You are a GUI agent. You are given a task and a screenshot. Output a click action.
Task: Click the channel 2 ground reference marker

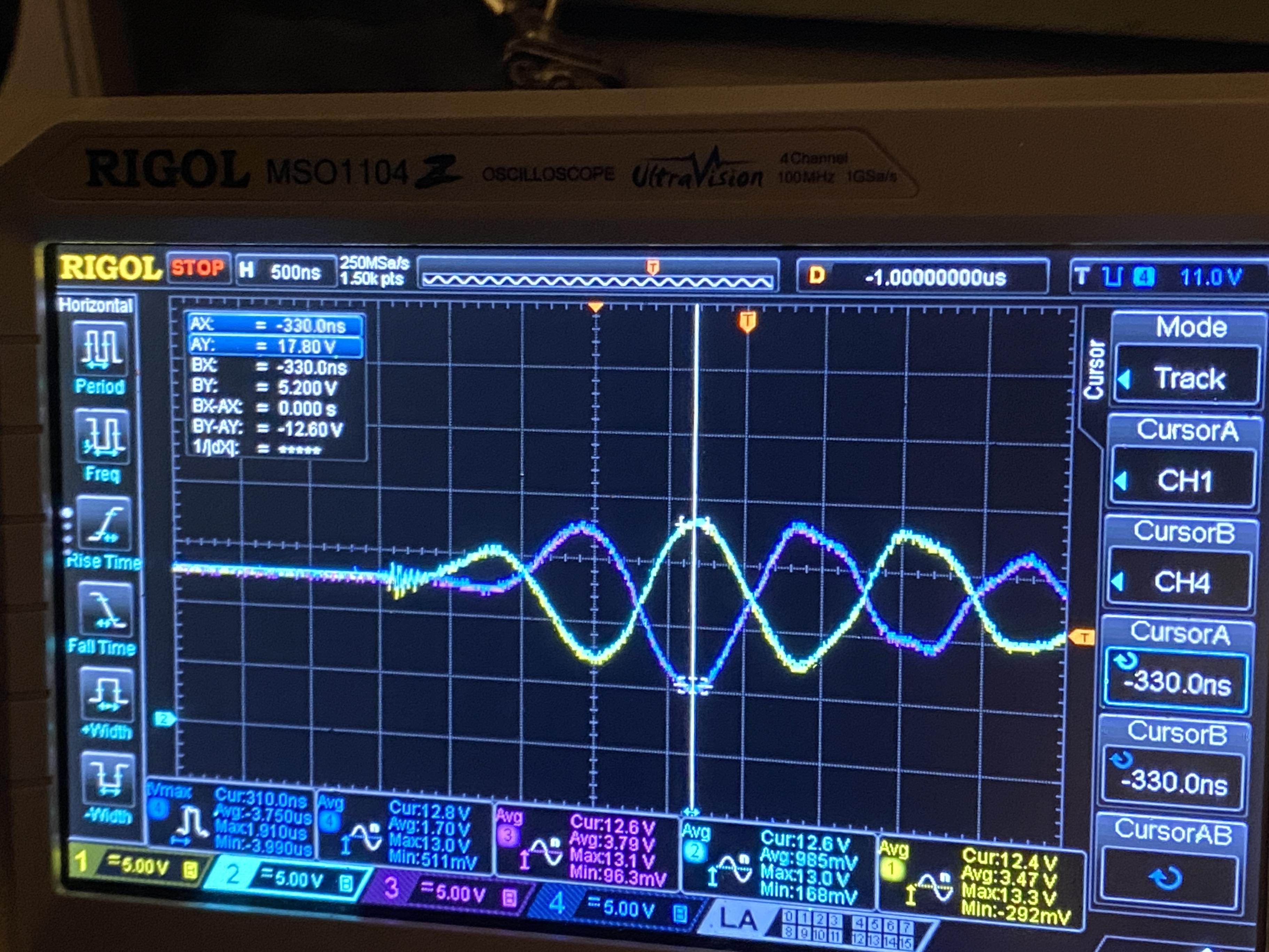tap(165, 719)
